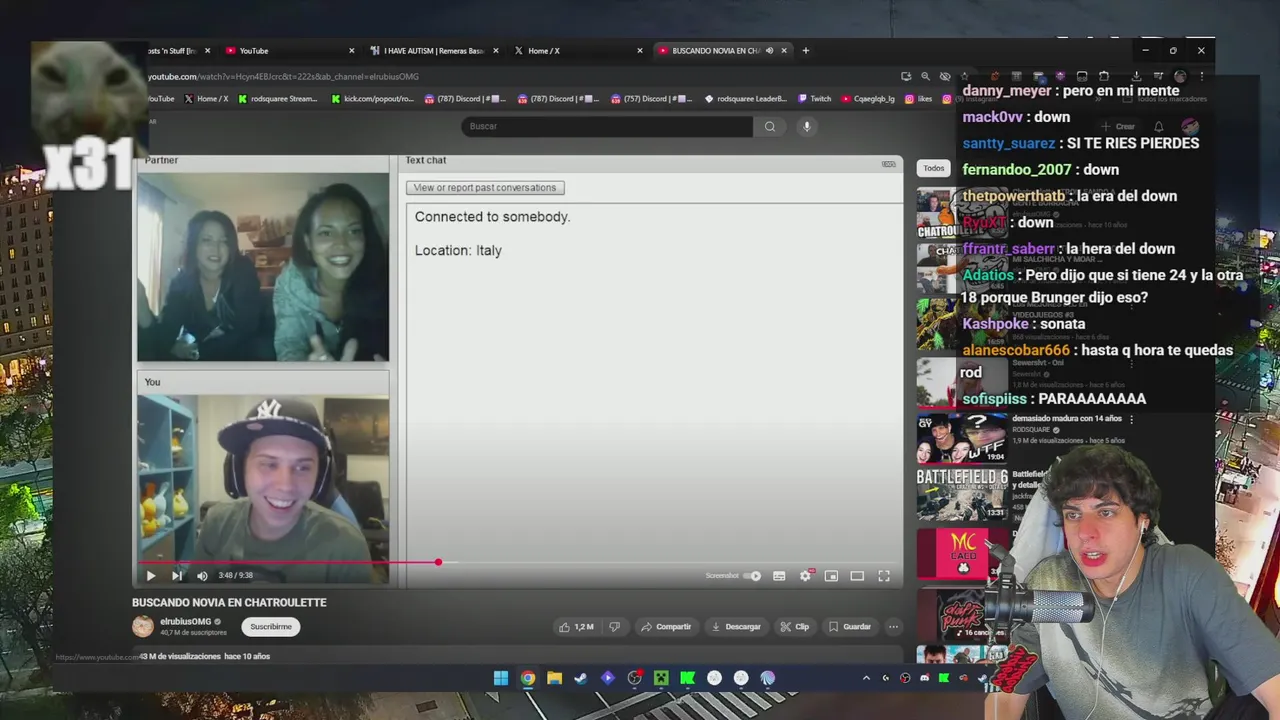Viewport: 1280px width, 720px height.
Task: Click the YouTube search magnifier button
Action: pos(770,126)
